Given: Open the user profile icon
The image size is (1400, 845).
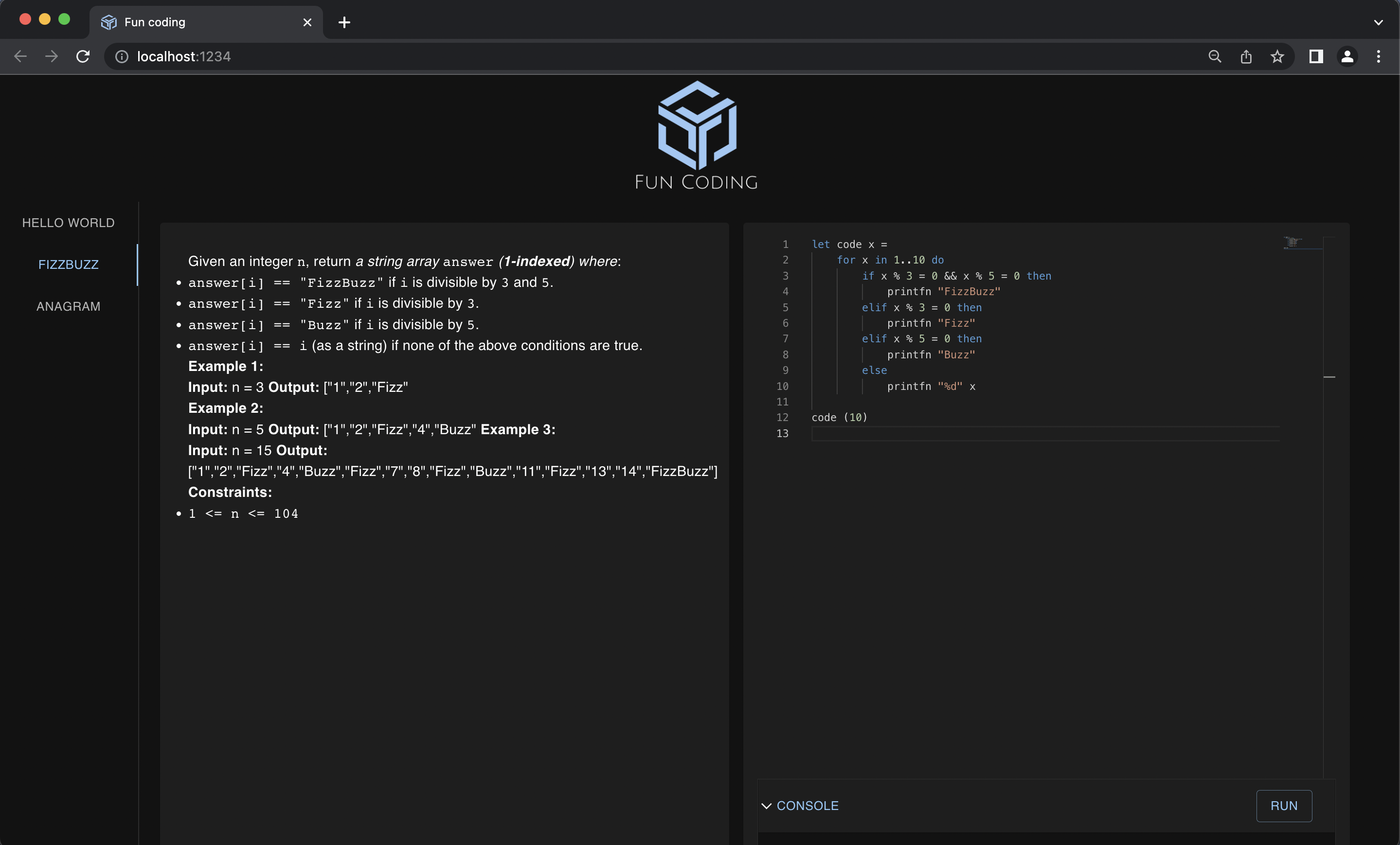Looking at the screenshot, I should click(1347, 56).
